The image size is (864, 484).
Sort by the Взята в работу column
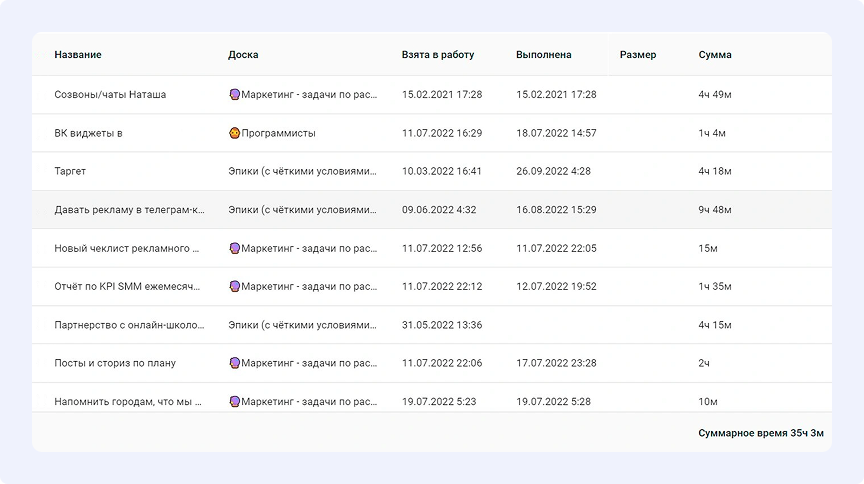tap(437, 55)
